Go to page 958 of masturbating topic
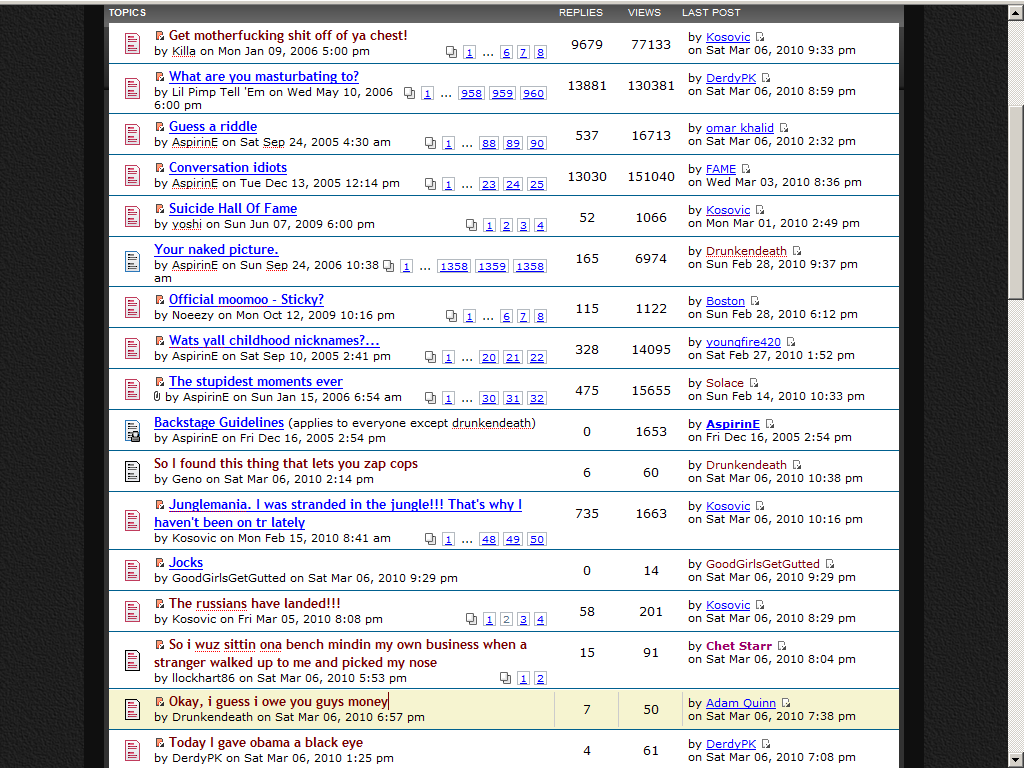The width and height of the screenshot is (1024, 768). (471, 93)
